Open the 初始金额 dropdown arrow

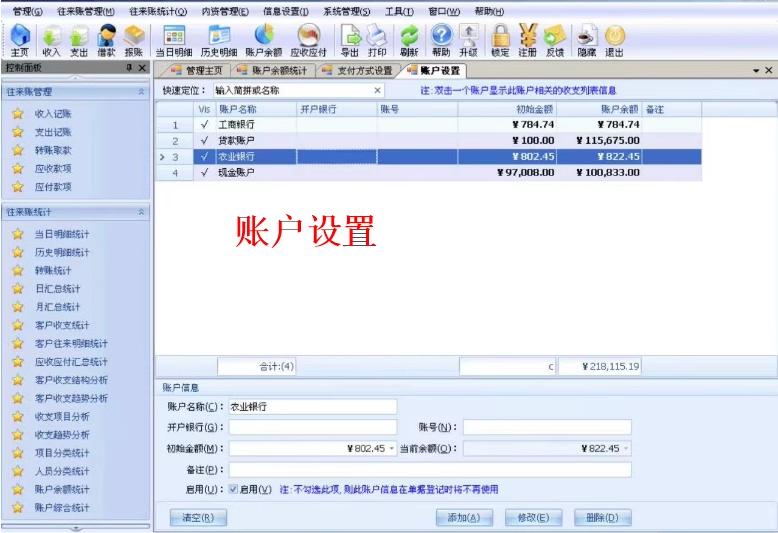[x=391, y=449]
